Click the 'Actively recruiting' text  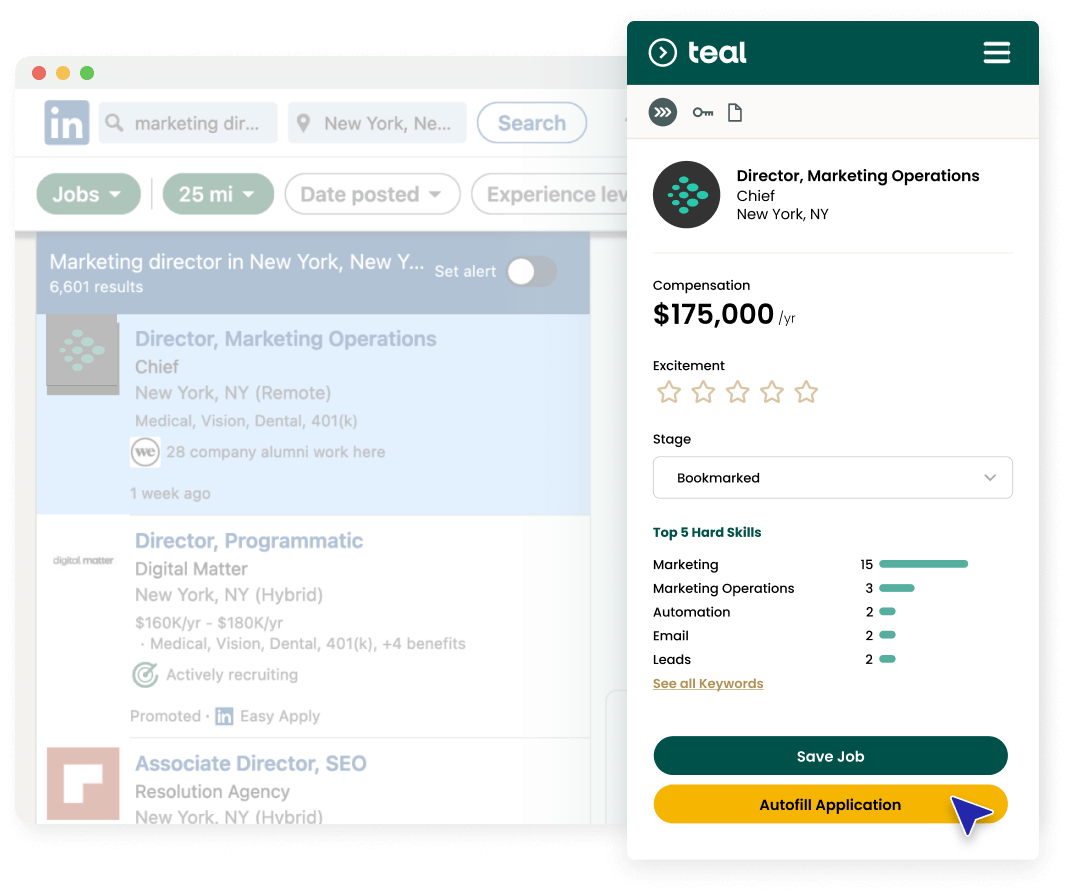coord(232,674)
